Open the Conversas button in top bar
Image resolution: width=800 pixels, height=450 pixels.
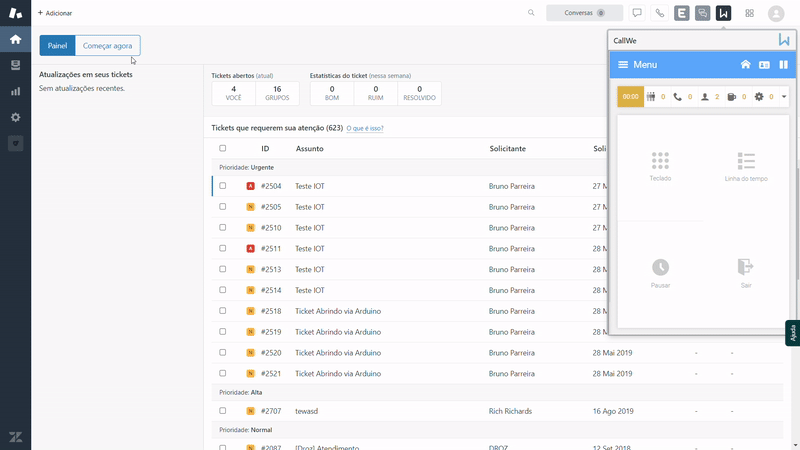tap(584, 13)
